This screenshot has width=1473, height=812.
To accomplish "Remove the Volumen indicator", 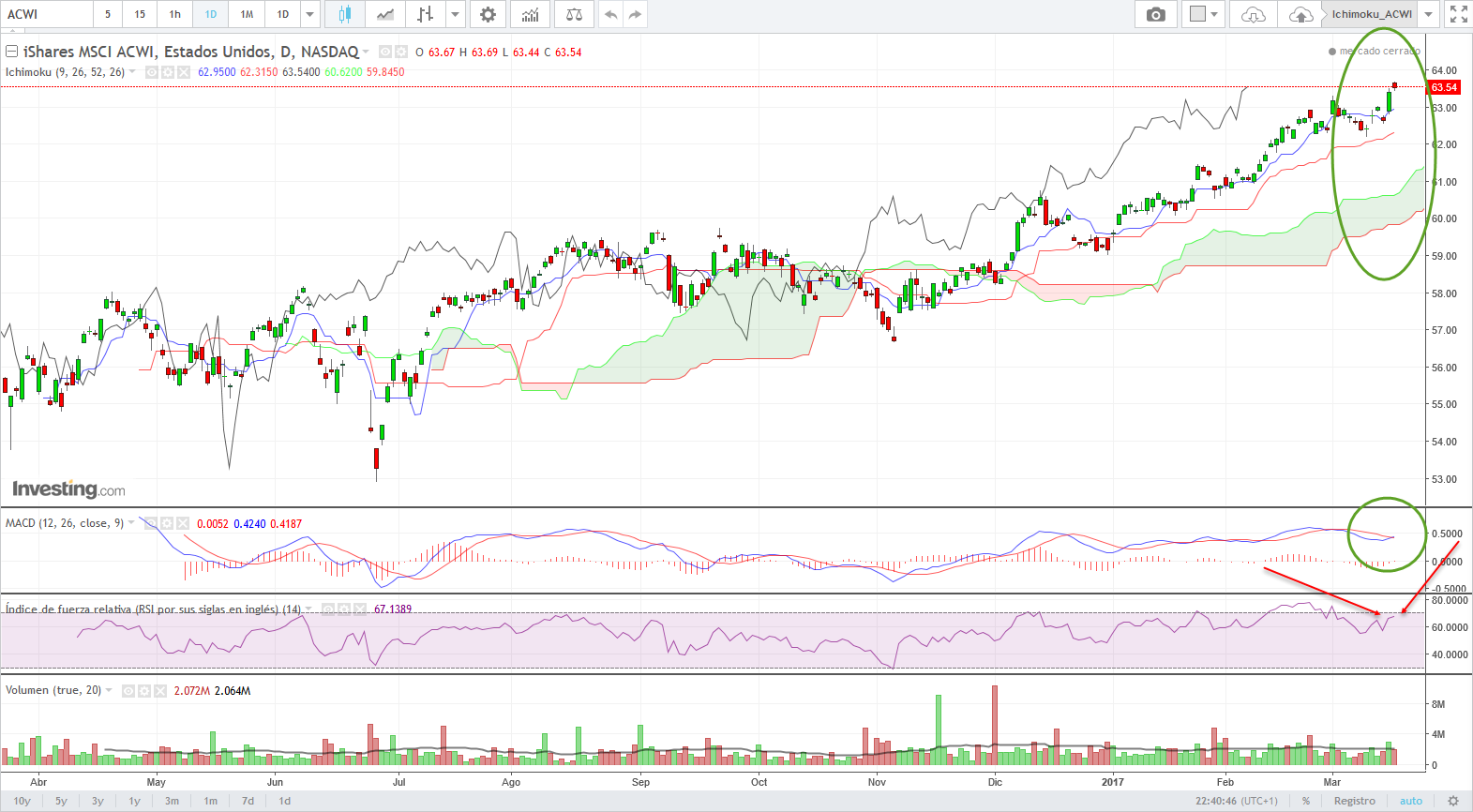I will click(160, 691).
